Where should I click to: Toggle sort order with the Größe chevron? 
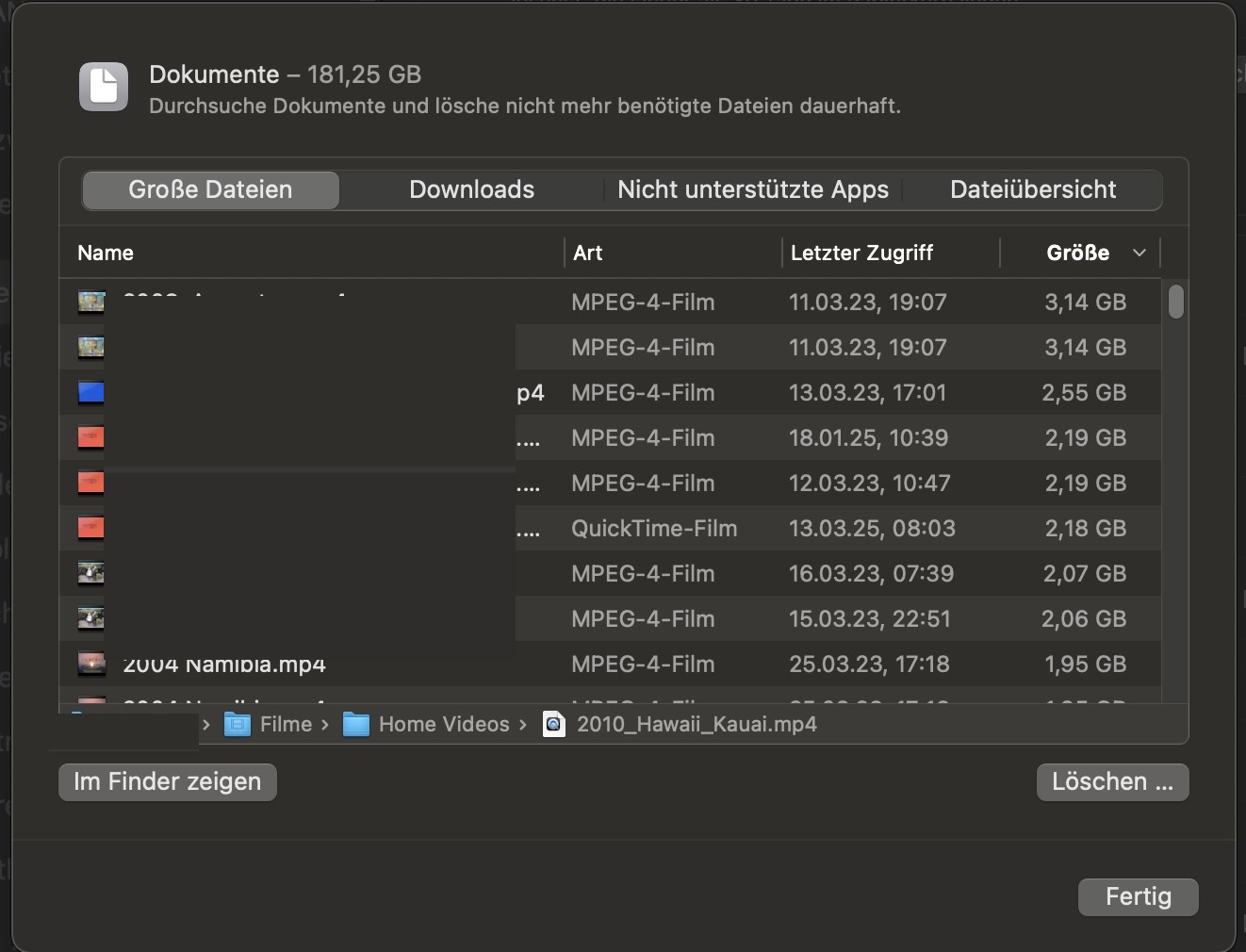click(1139, 253)
